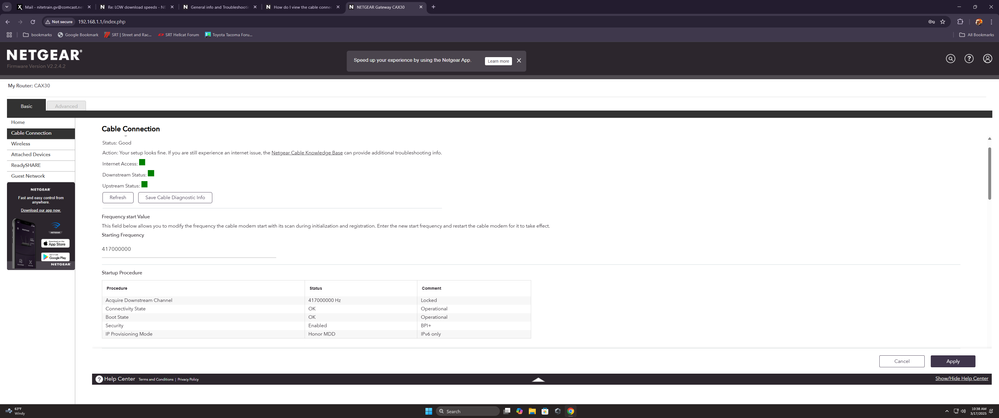Open the help question mark icon
The image size is (999, 418).
(x=969, y=59)
